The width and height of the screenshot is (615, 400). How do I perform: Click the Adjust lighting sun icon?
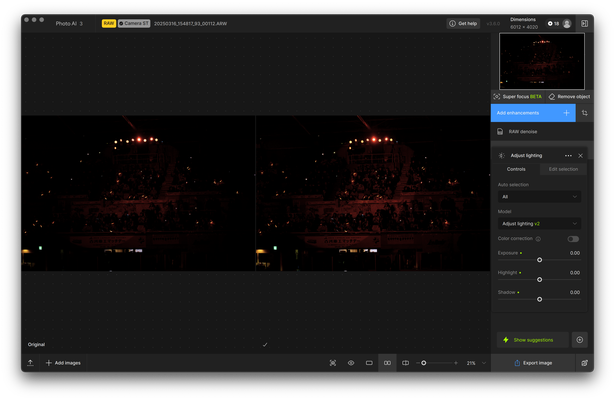501,156
